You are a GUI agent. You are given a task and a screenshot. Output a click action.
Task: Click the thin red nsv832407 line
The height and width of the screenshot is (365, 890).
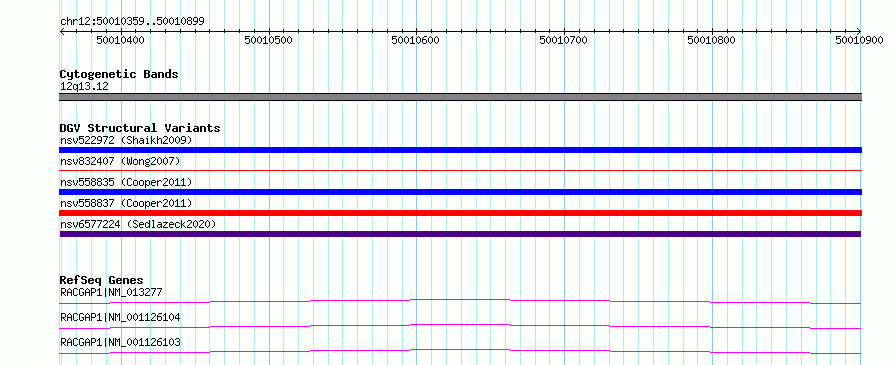click(460, 170)
